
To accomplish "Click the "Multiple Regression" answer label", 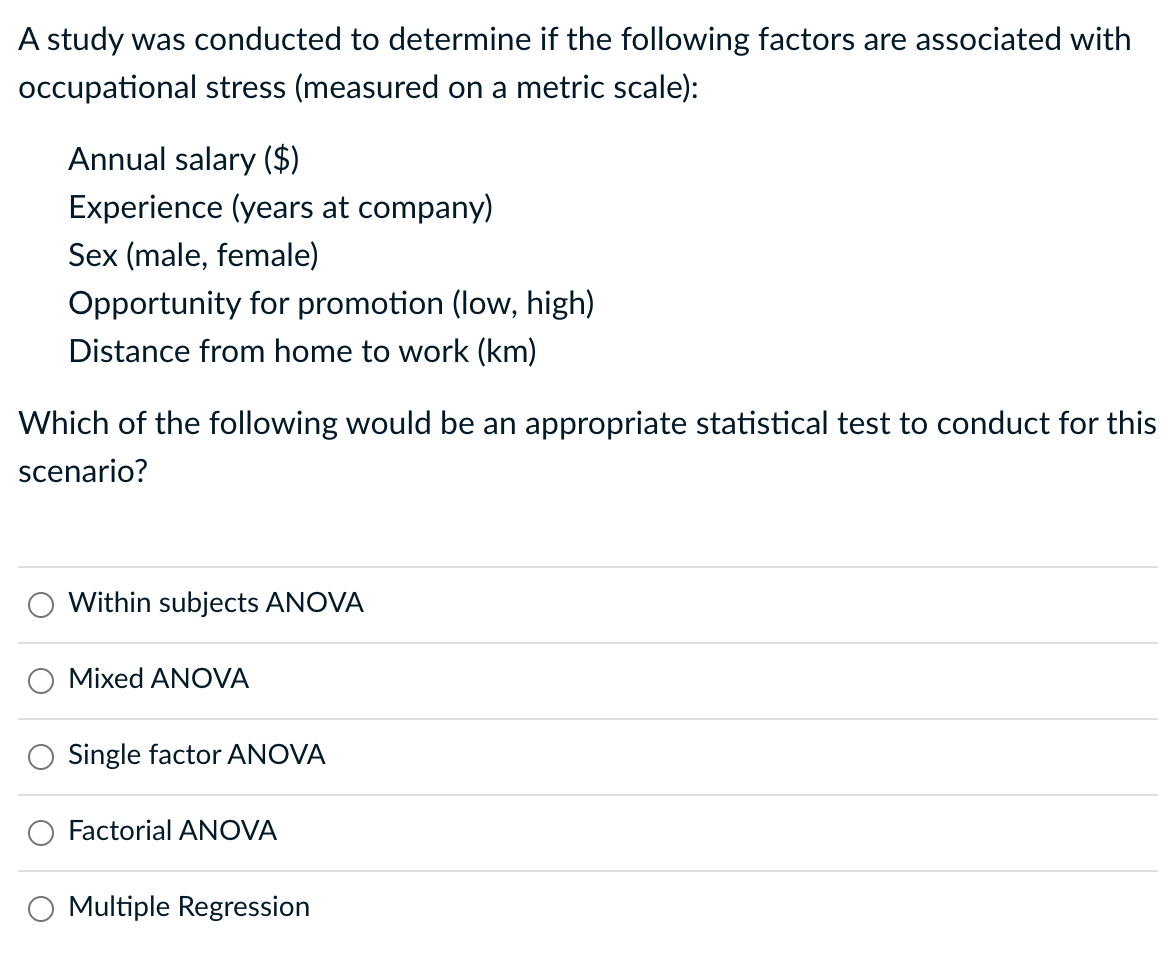I will [x=189, y=907].
